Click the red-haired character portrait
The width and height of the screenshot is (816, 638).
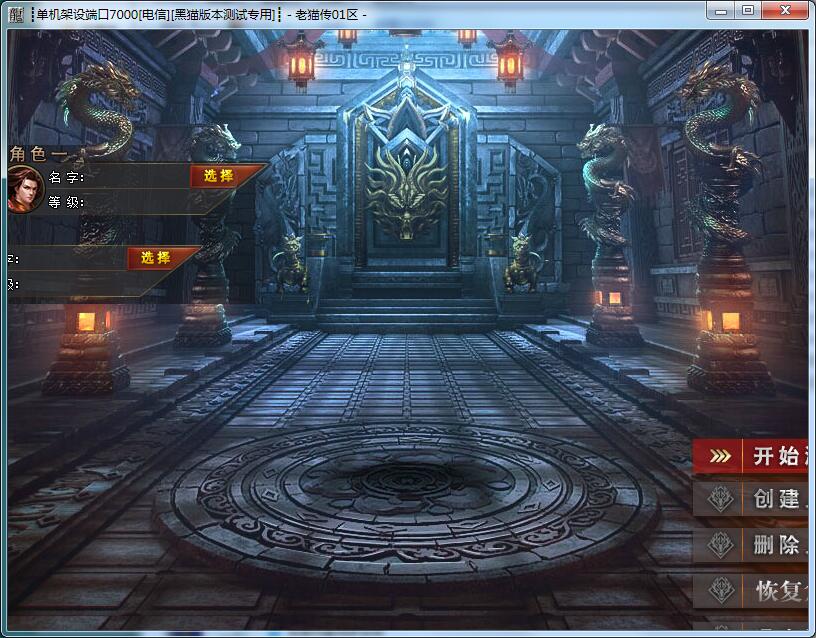(x=25, y=189)
